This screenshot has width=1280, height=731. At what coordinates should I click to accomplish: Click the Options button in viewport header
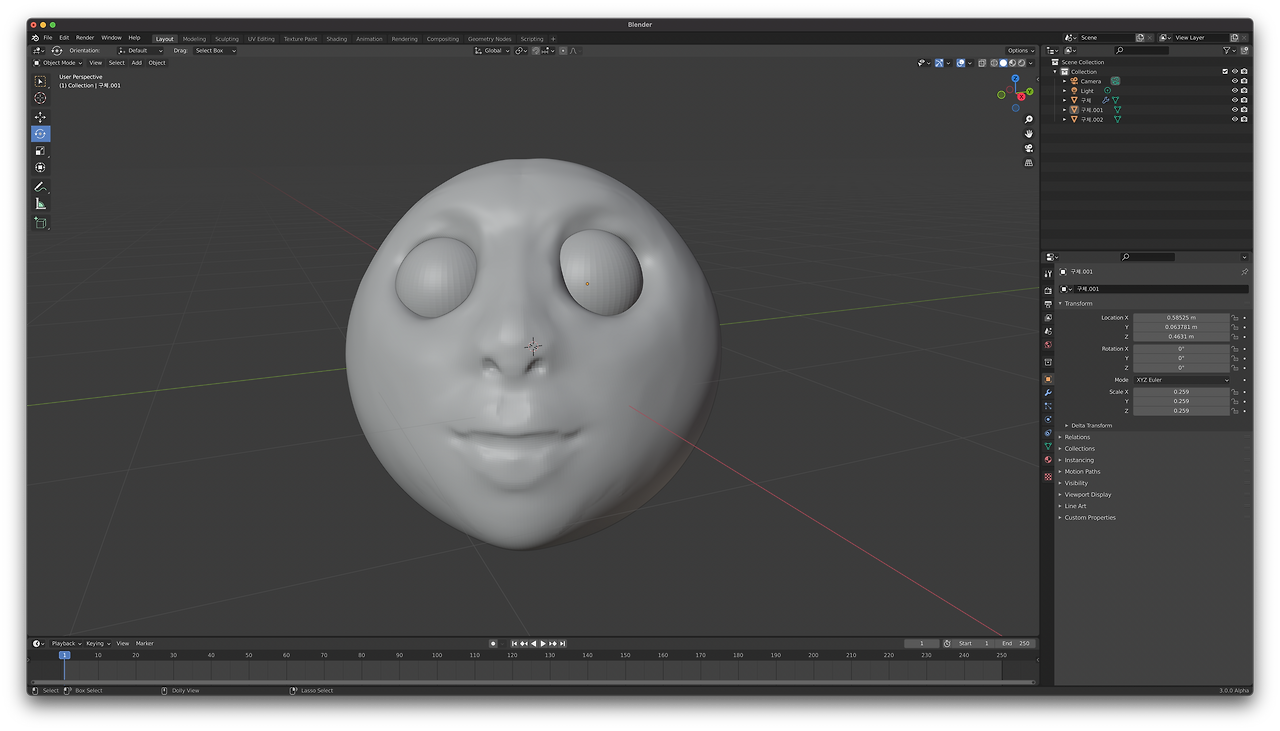(1019, 50)
